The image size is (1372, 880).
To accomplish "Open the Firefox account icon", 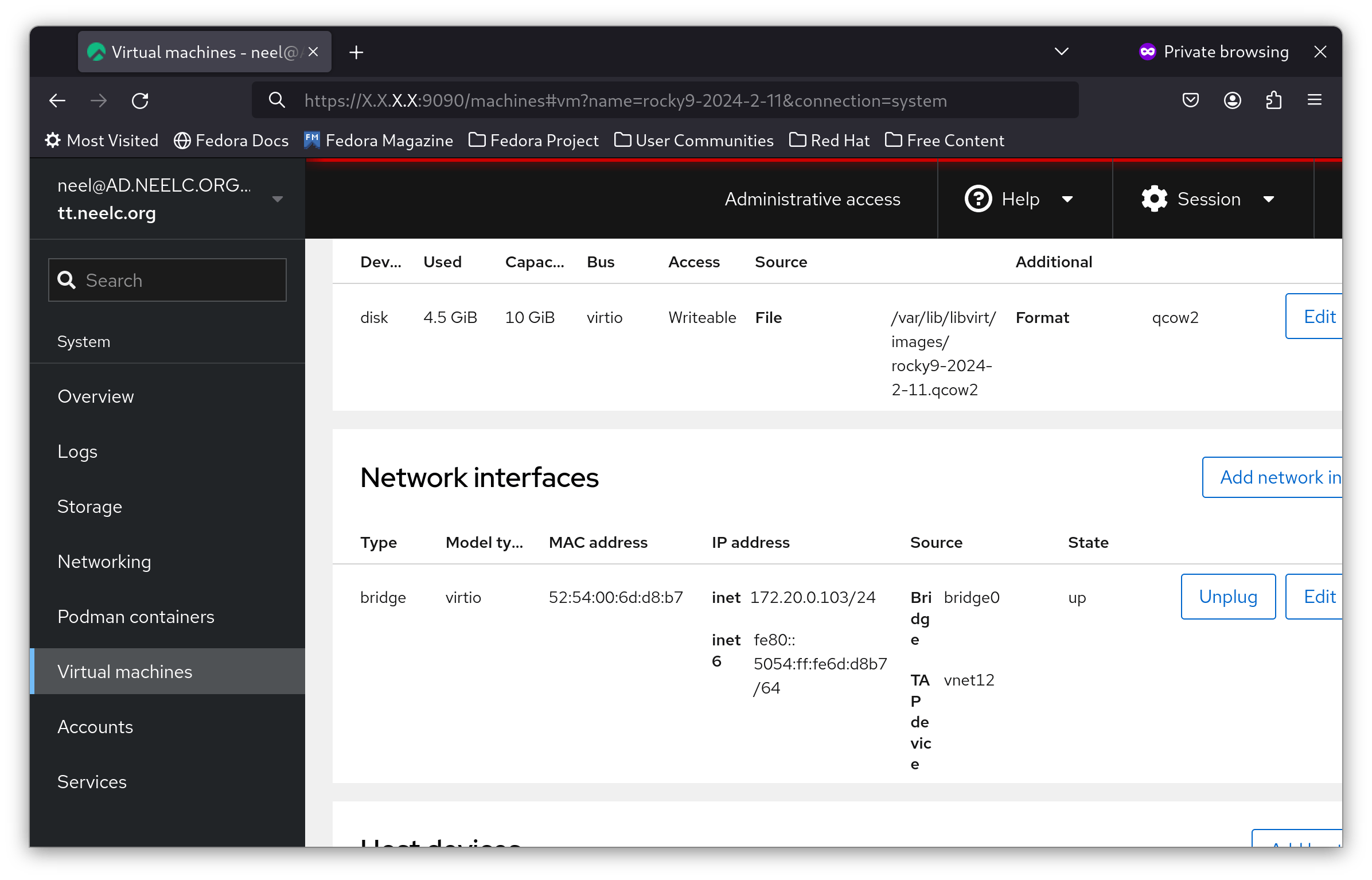I will 1232,100.
